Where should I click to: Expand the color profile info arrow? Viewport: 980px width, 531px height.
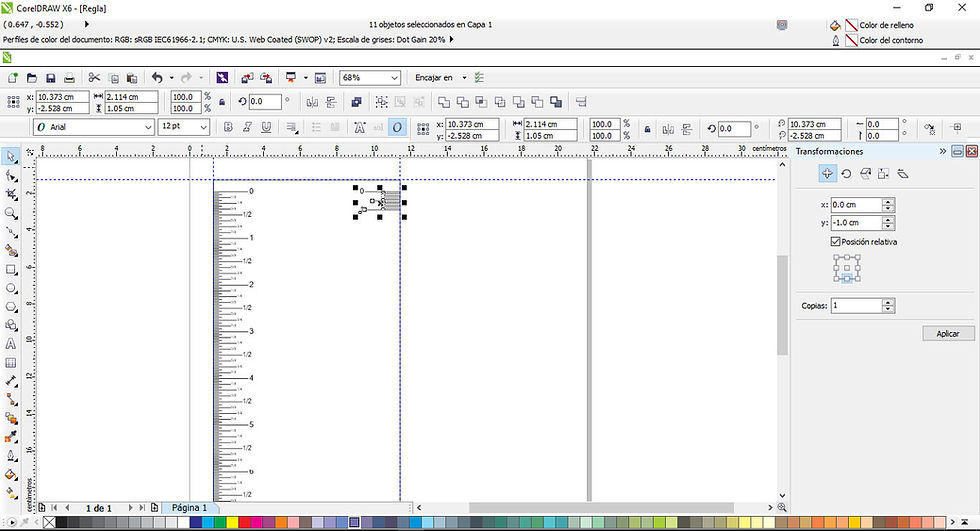coord(451,39)
